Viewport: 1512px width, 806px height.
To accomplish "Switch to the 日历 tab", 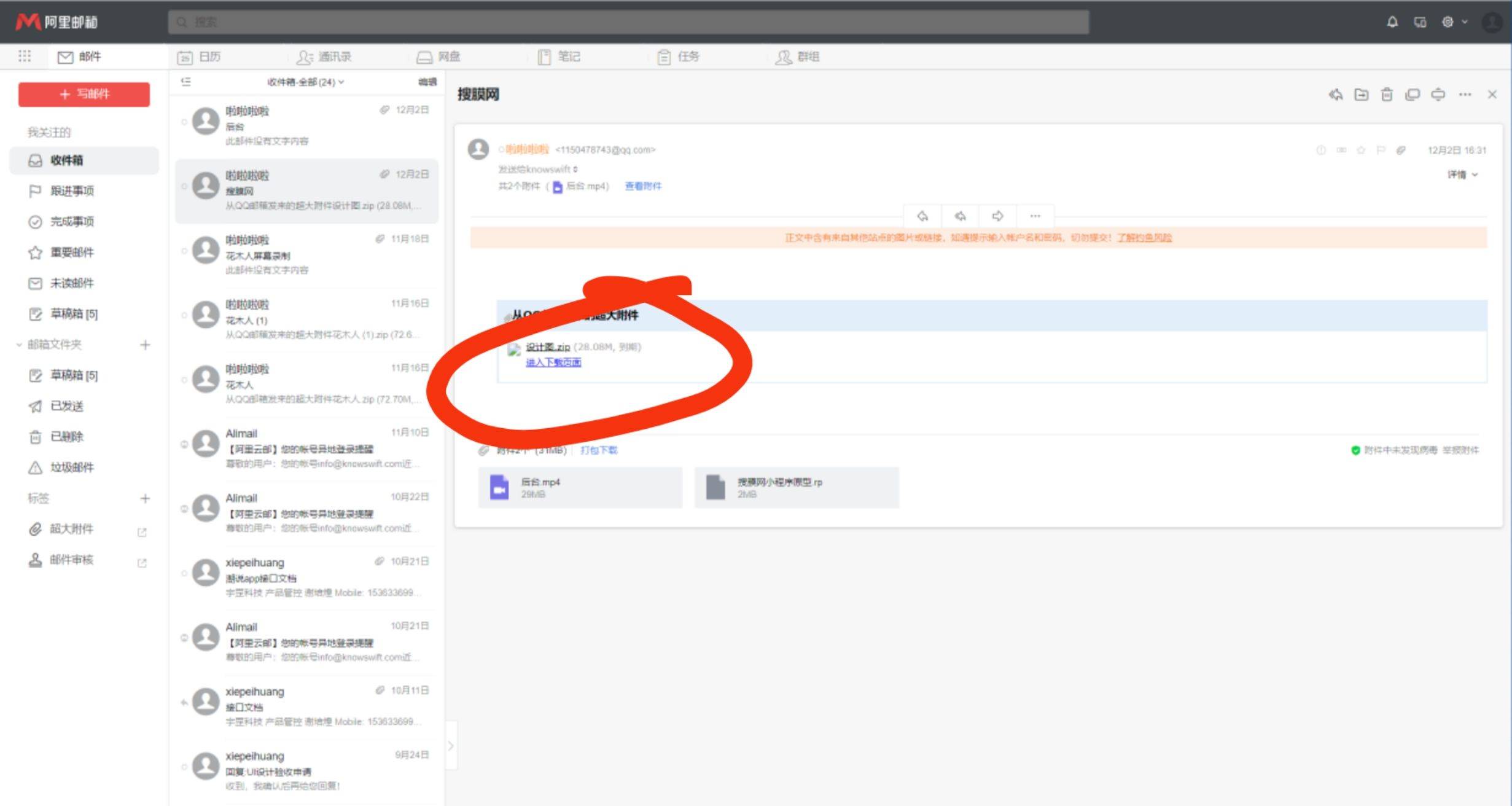I will [199, 57].
